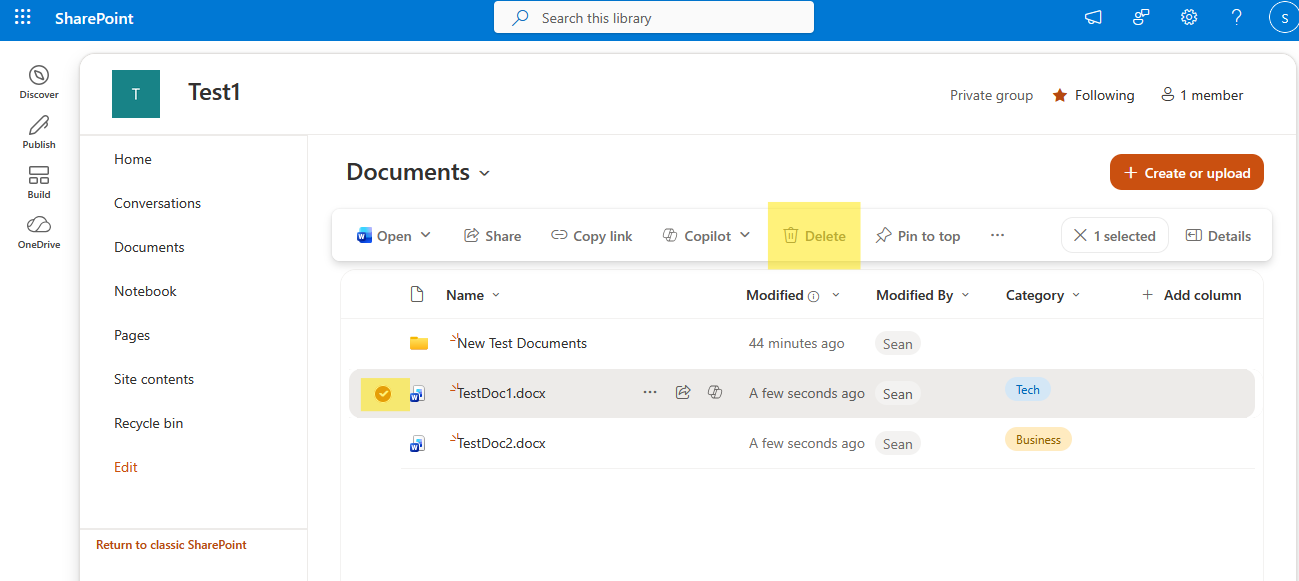Open toolbar overflow more options ellipsis
Image resolution: width=1299 pixels, height=581 pixels.
point(997,235)
